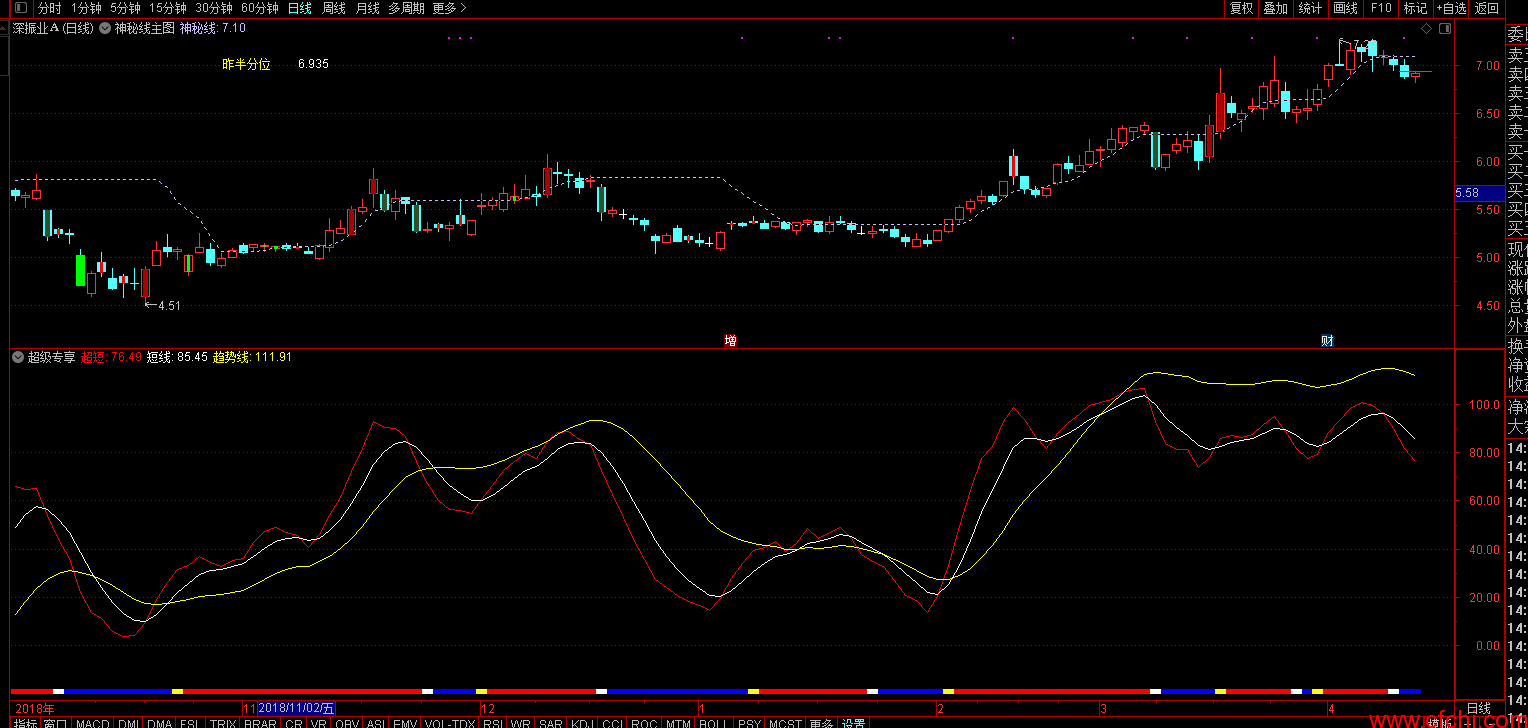Click the 叠加 overlay button

(x=1275, y=8)
